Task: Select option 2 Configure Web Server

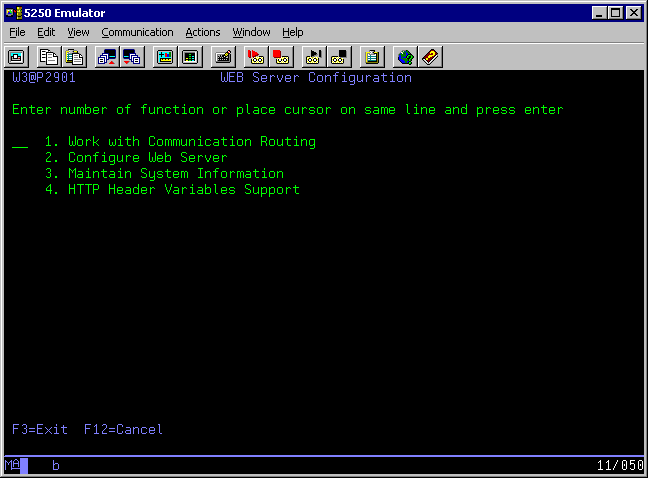Action: pyautogui.click(x=136, y=158)
